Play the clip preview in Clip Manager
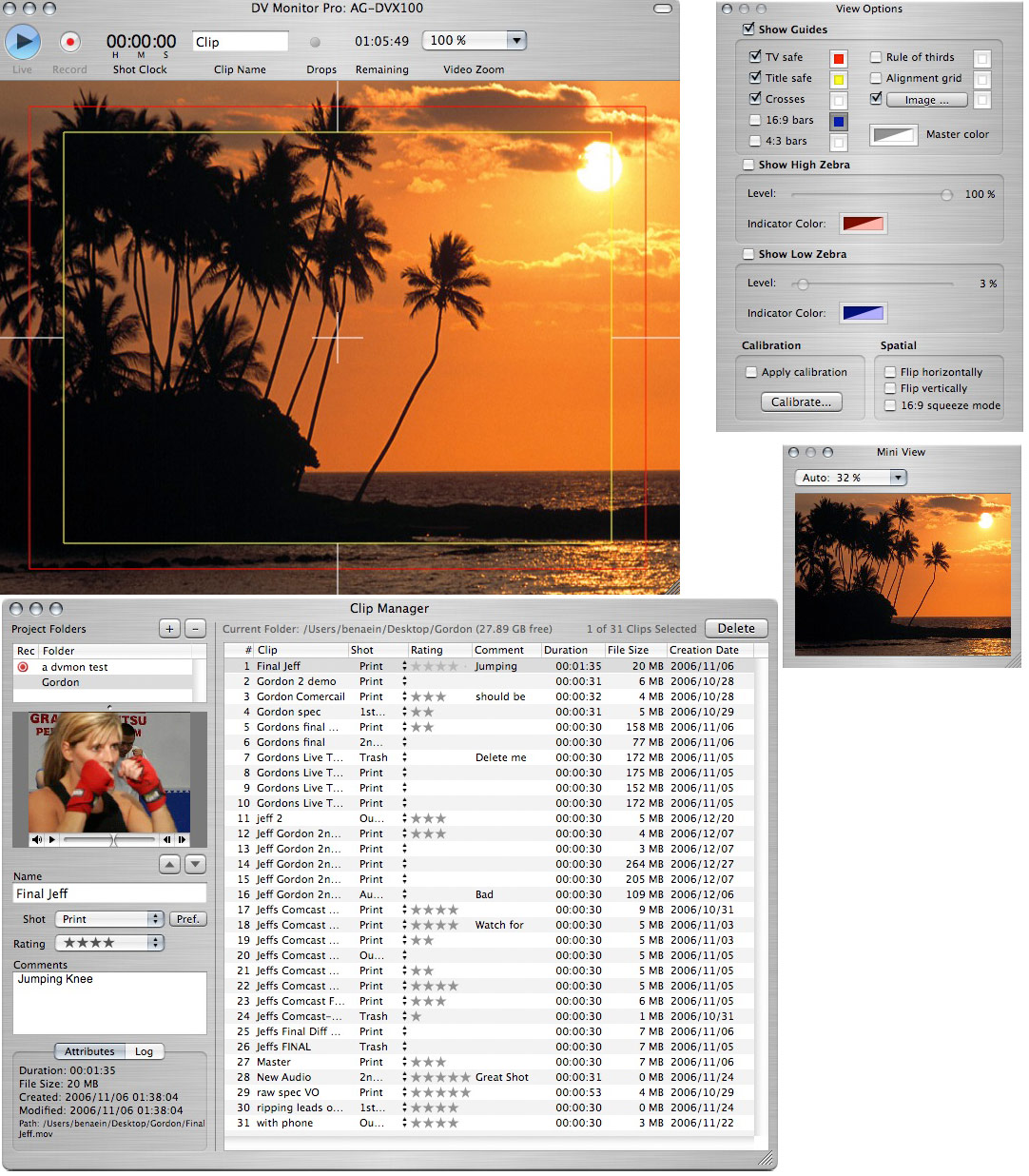 51,839
